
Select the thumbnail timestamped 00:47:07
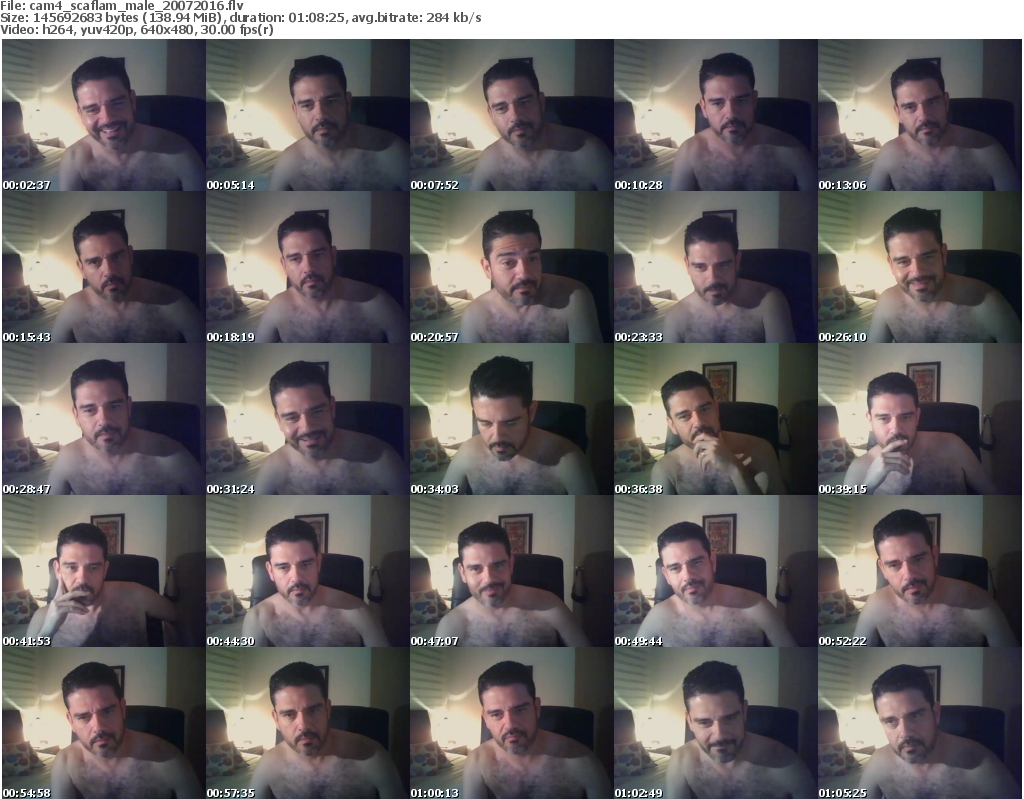point(511,571)
